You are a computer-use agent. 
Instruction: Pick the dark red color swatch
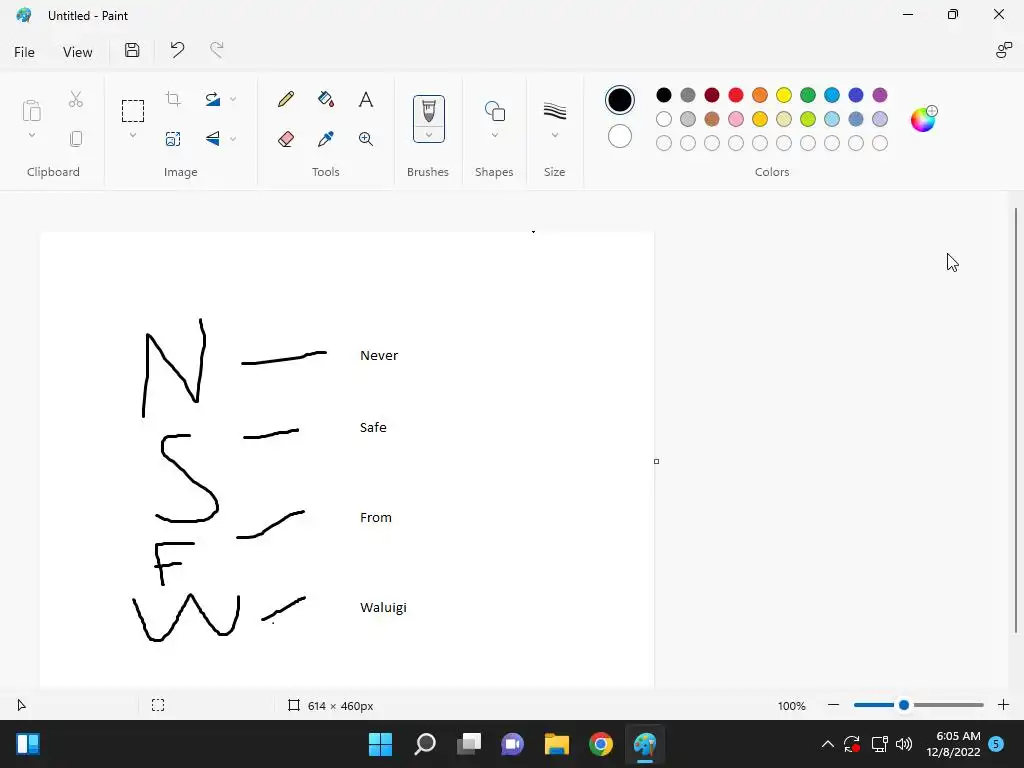pos(712,95)
